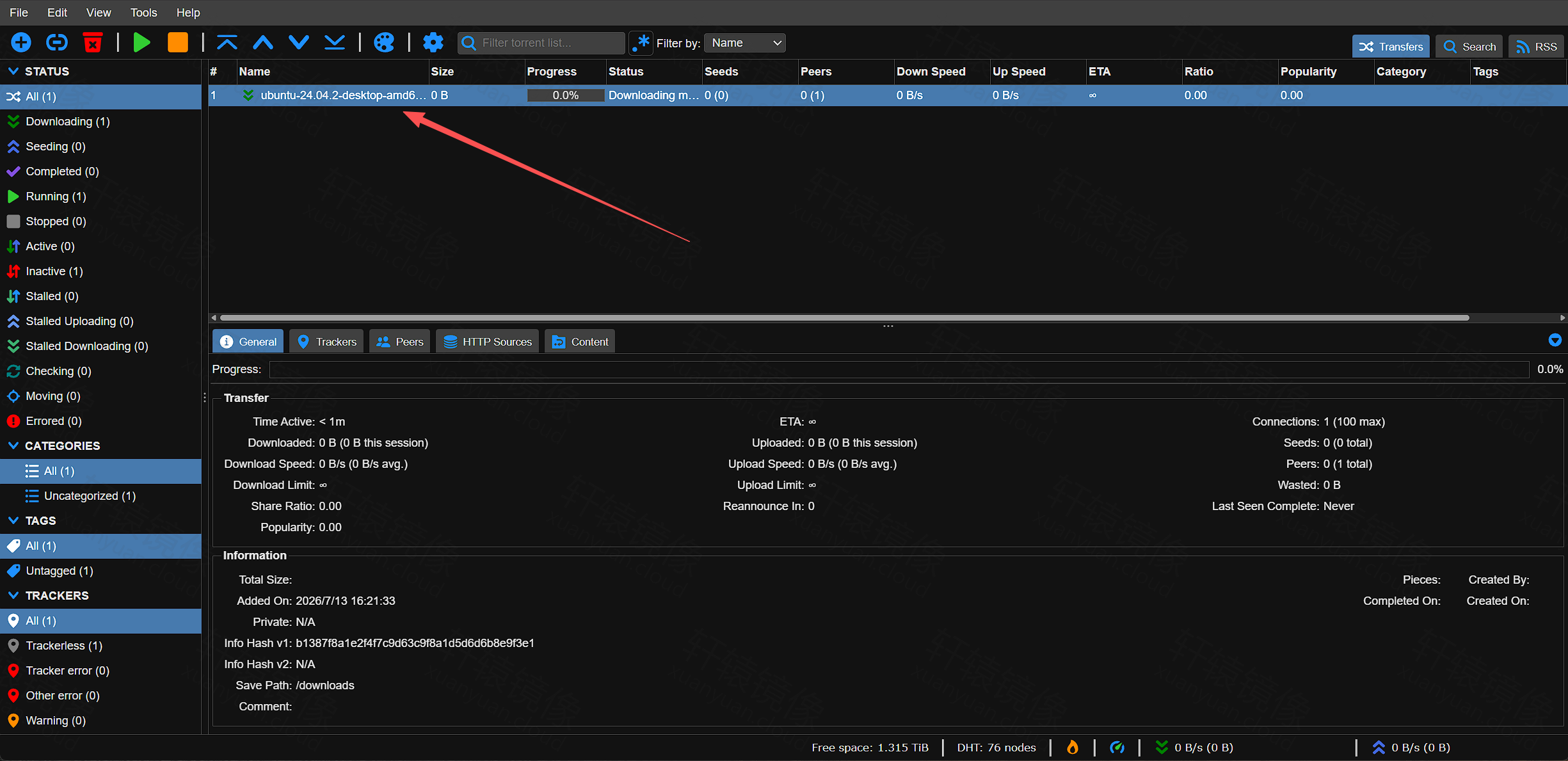Open the Tools menu
The image size is (1568, 761).
(x=143, y=13)
